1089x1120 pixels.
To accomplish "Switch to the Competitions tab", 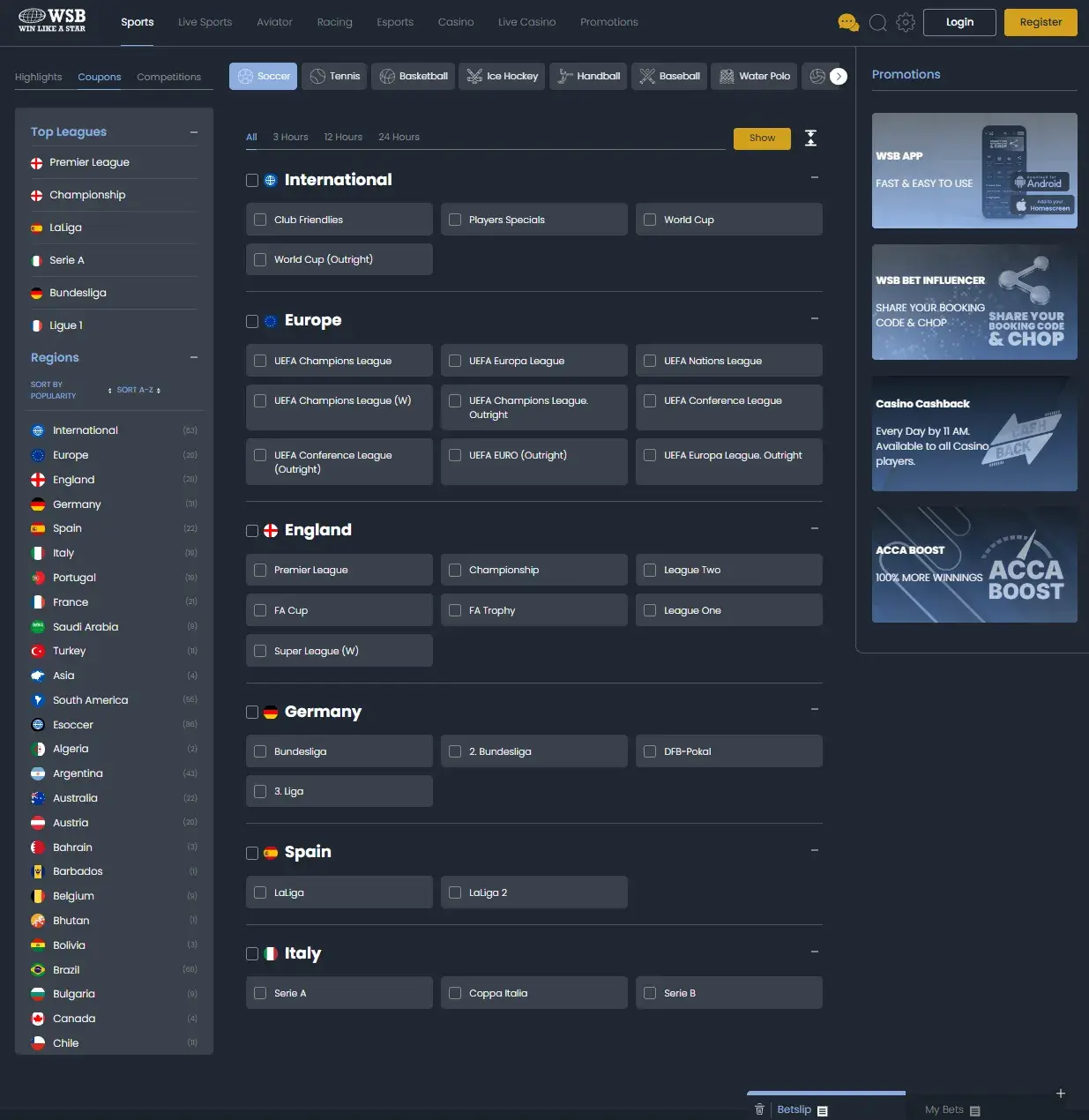I will coord(168,77).
